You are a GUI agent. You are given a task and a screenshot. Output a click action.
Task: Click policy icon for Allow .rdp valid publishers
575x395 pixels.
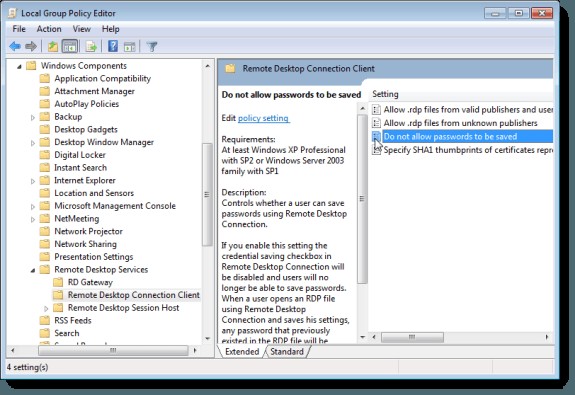point(376,110)
